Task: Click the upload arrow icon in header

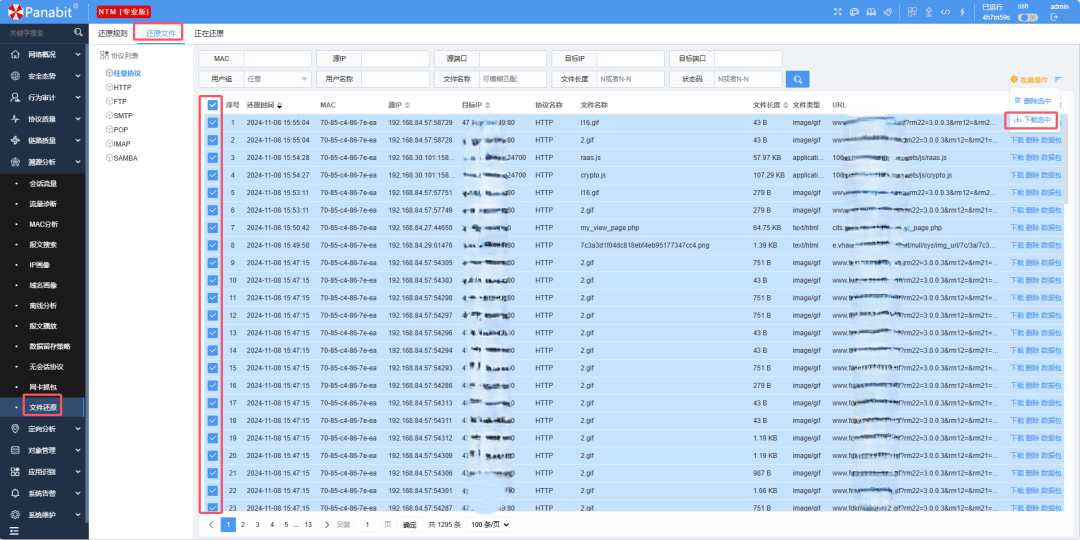Action: (928, 12)
